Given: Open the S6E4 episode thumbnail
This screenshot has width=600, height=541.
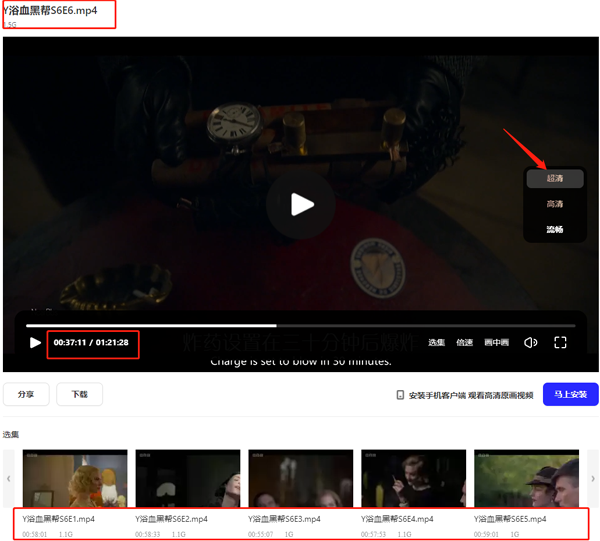Looking at the screenshot, I should tap(414, 478).
